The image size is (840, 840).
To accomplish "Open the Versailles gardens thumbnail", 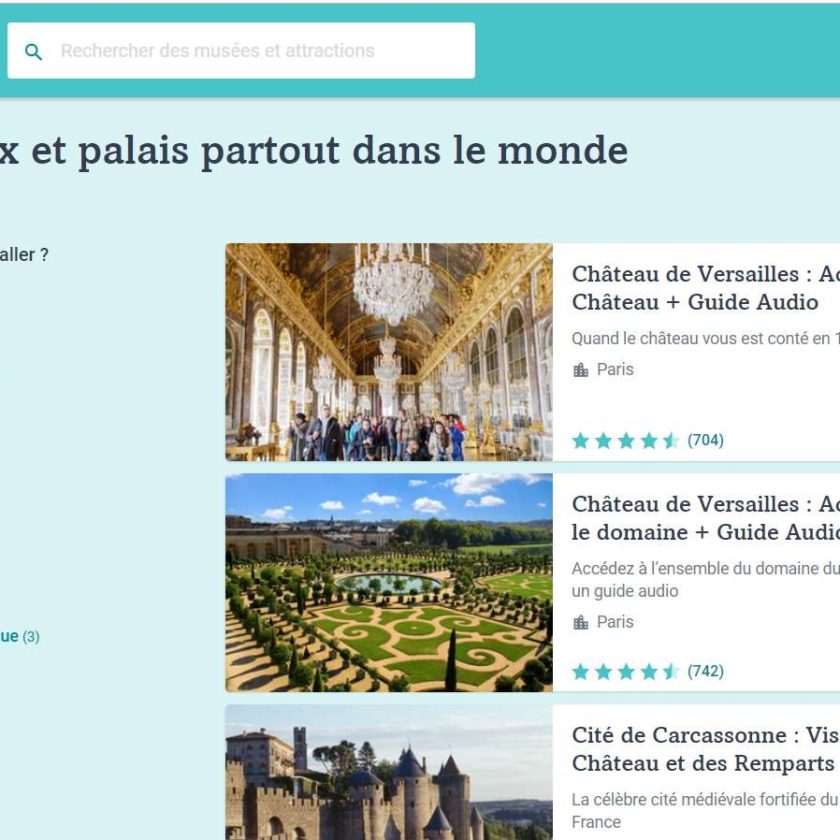I will (389, 582).
